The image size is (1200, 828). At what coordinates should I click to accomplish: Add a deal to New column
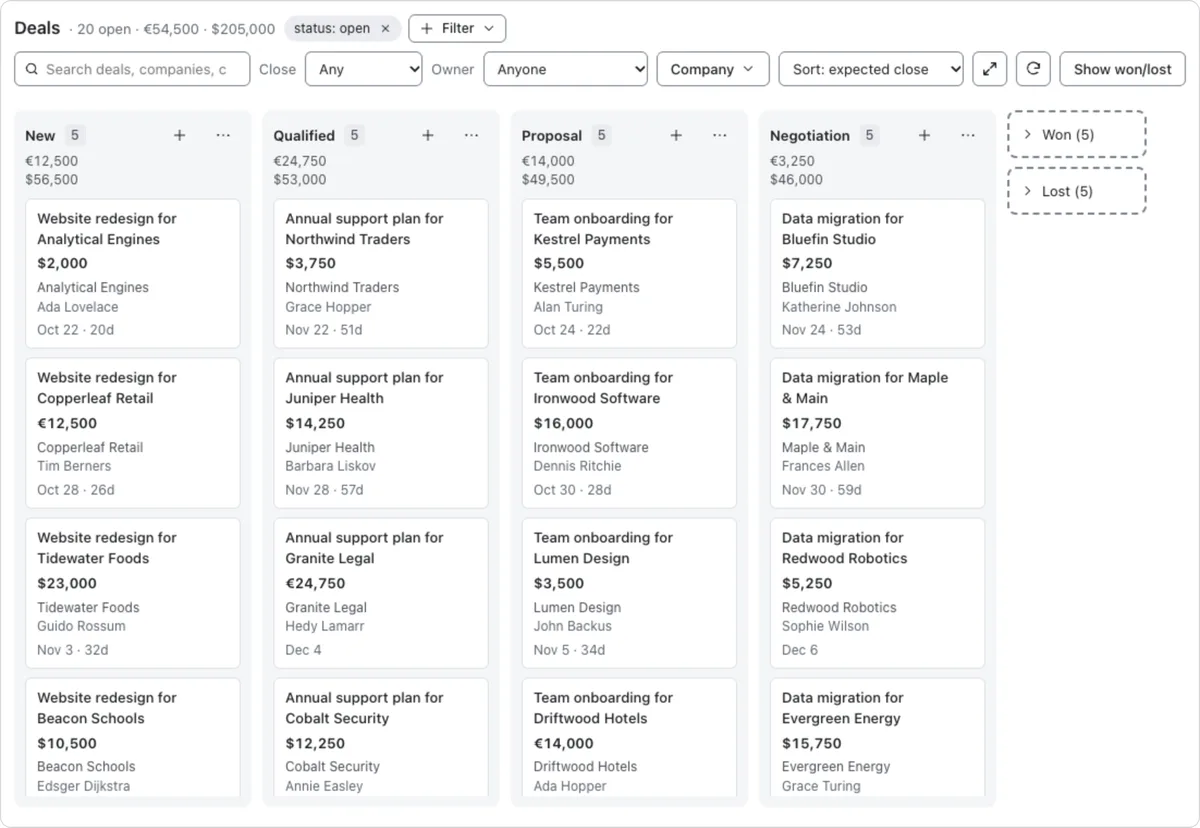179,135
